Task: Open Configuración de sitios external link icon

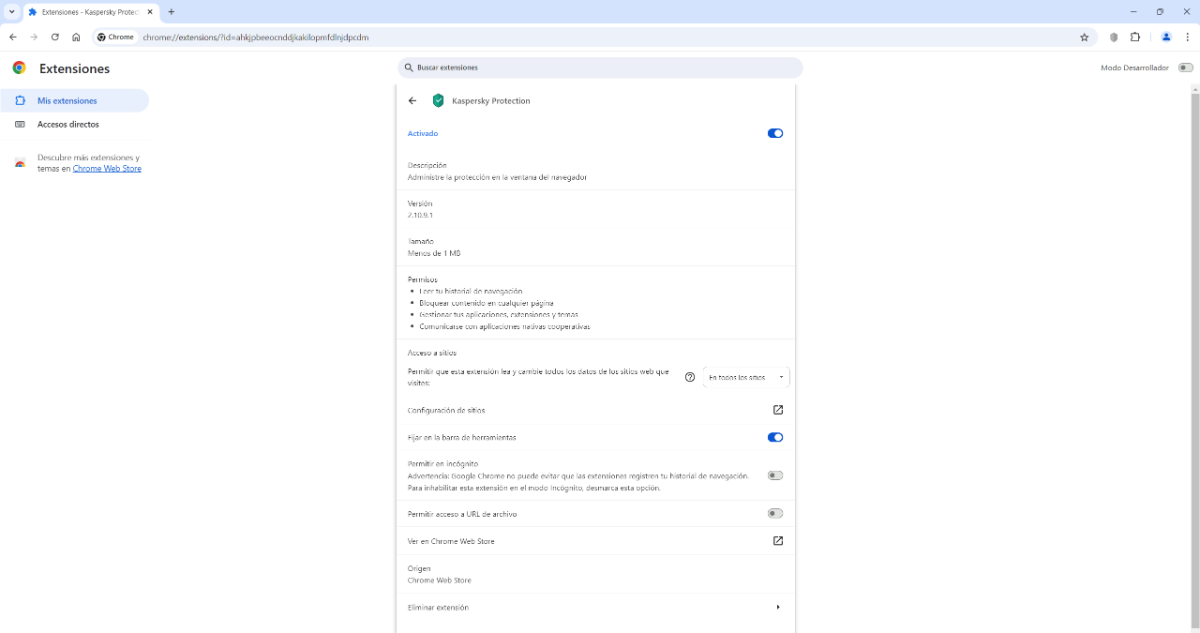Action: pyautogui.click(x=778, y=410)
